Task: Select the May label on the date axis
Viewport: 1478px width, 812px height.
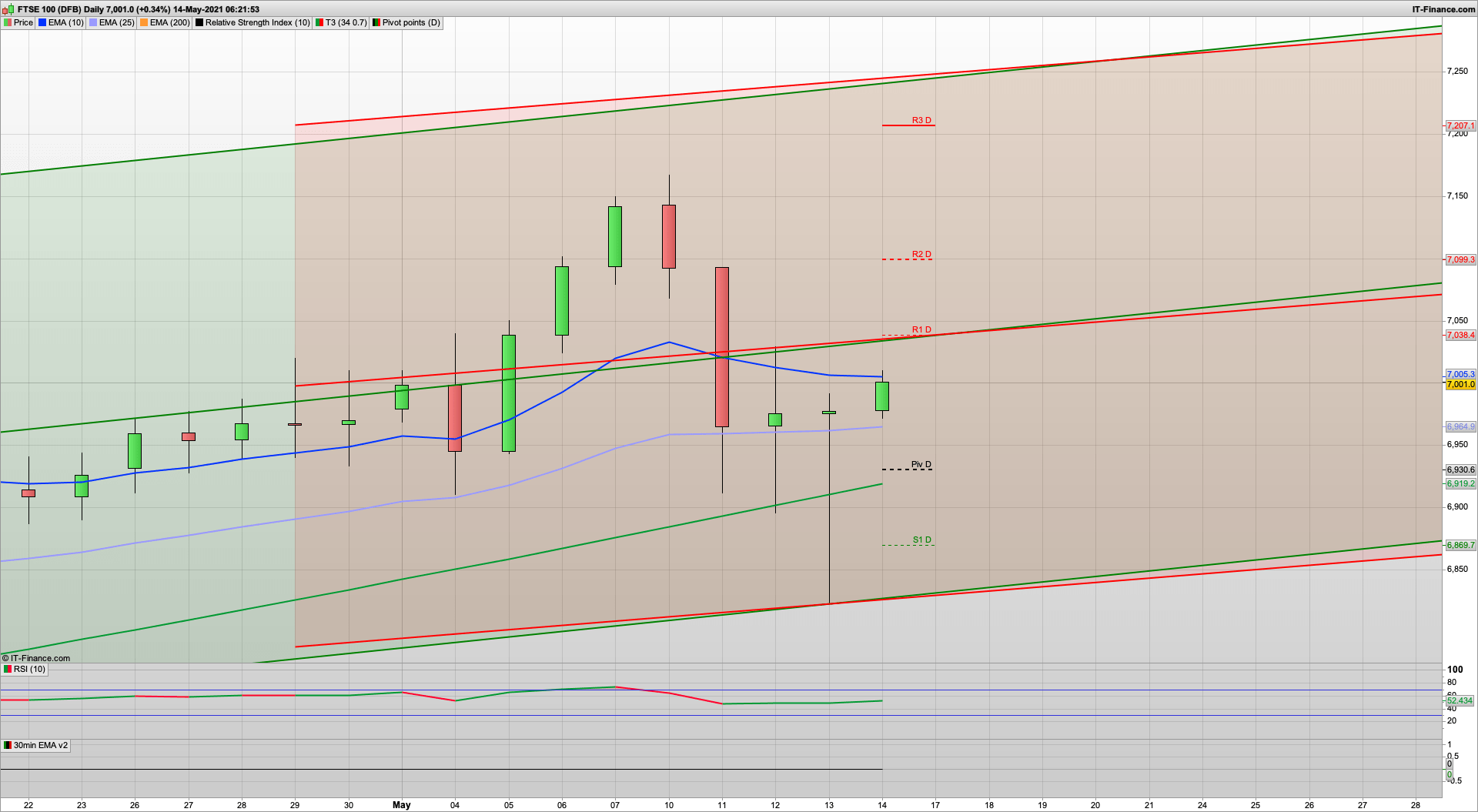Action: point(401,805)
